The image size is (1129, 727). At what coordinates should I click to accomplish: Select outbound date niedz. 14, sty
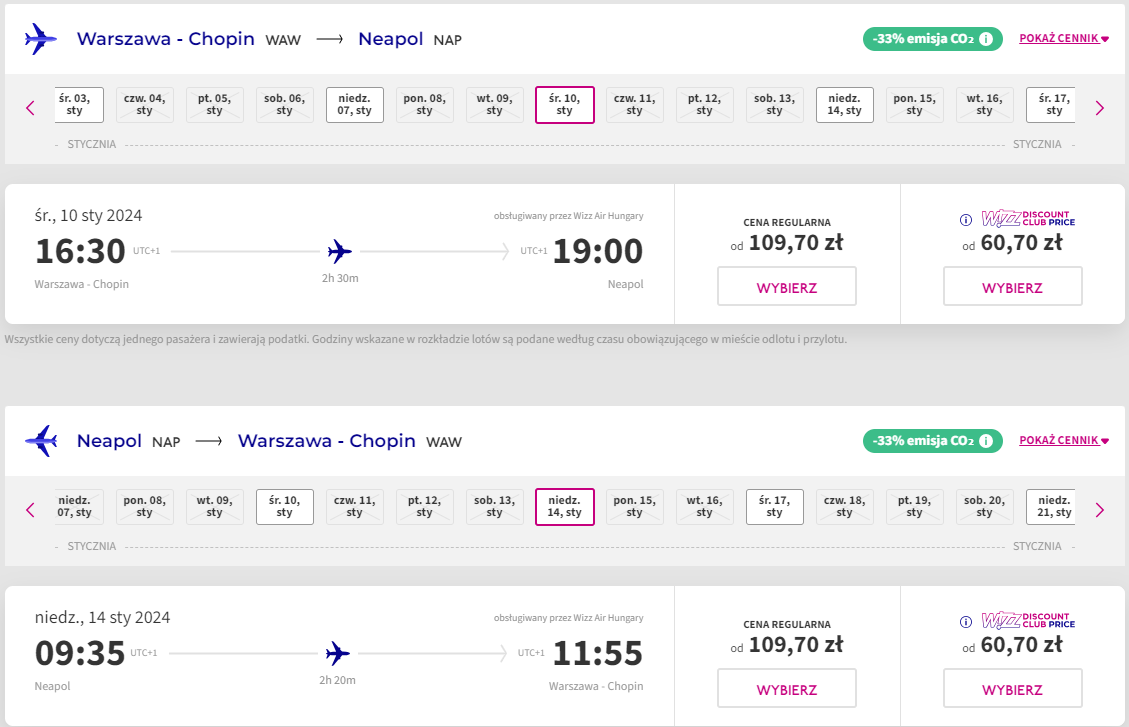pos(845,105)
